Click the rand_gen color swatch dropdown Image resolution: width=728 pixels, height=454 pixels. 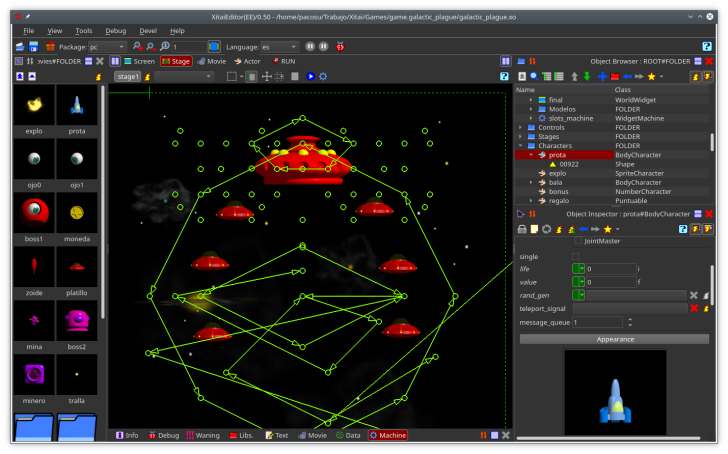click(579, 295)
